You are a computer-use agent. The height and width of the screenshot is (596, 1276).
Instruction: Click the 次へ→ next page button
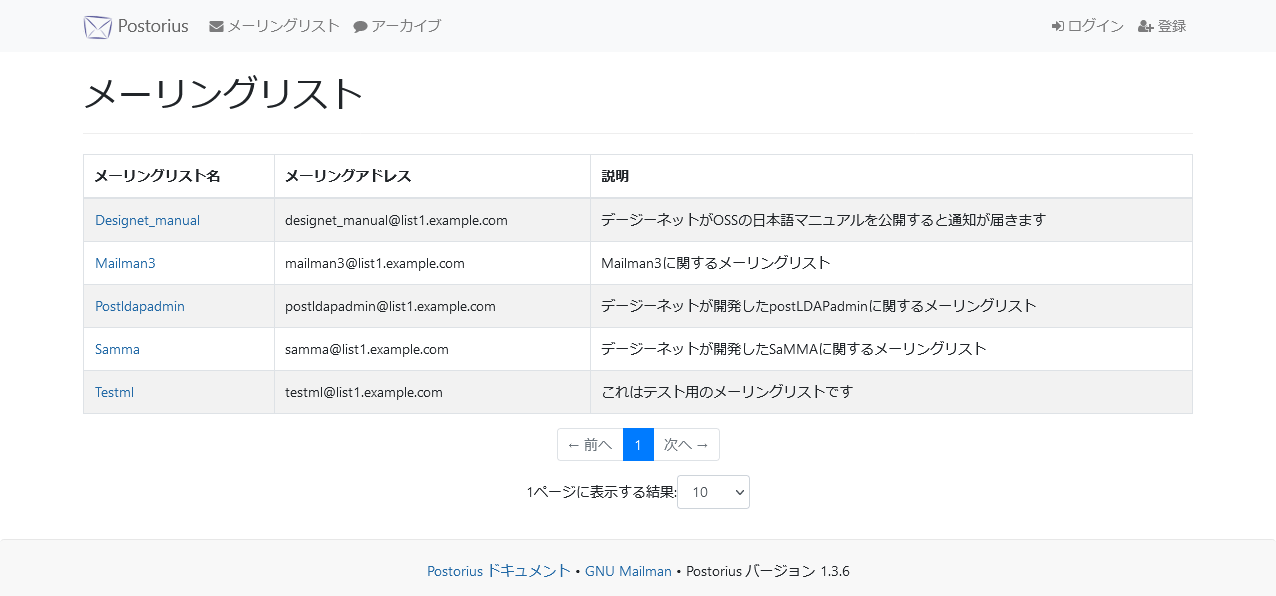pos(687,444)
